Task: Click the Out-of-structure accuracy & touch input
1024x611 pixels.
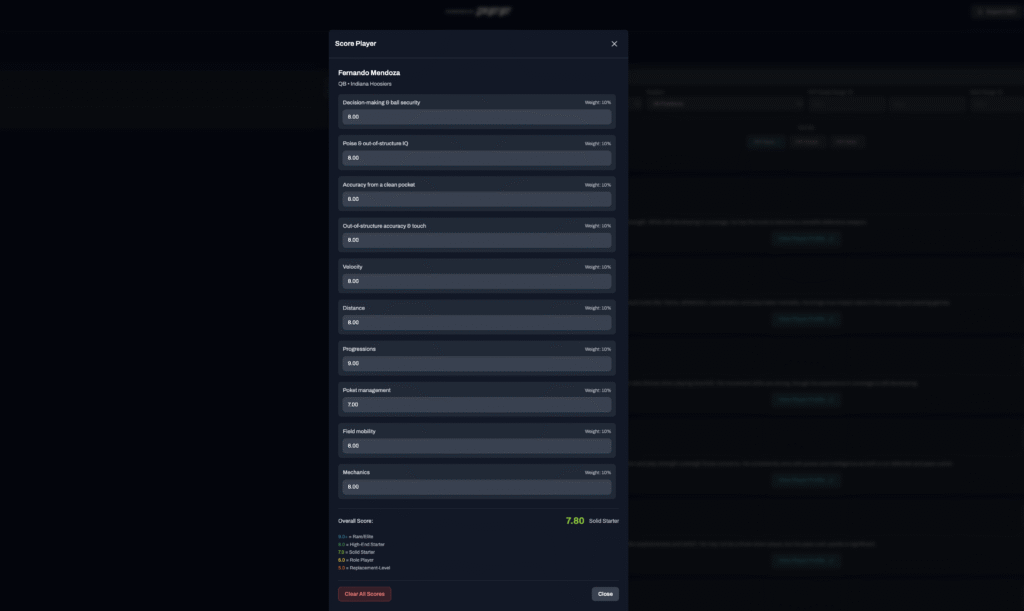Action: (476, 240)
